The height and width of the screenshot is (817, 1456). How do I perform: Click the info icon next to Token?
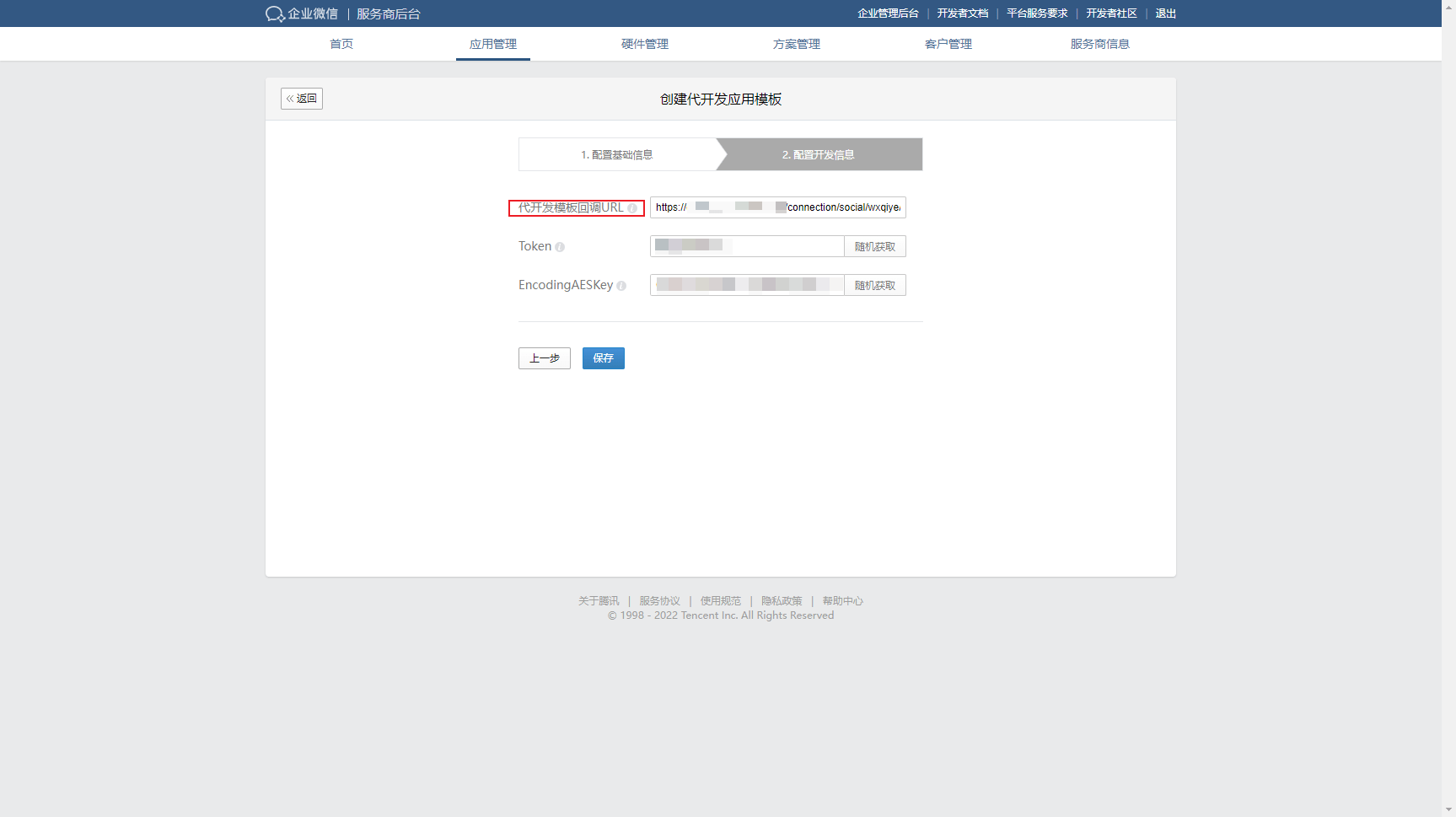point(560,247)
